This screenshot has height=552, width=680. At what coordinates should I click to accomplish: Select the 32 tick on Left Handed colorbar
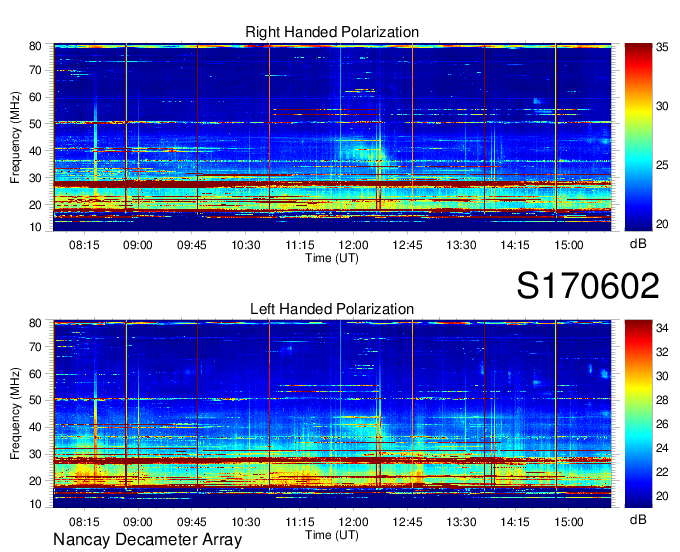662,352
